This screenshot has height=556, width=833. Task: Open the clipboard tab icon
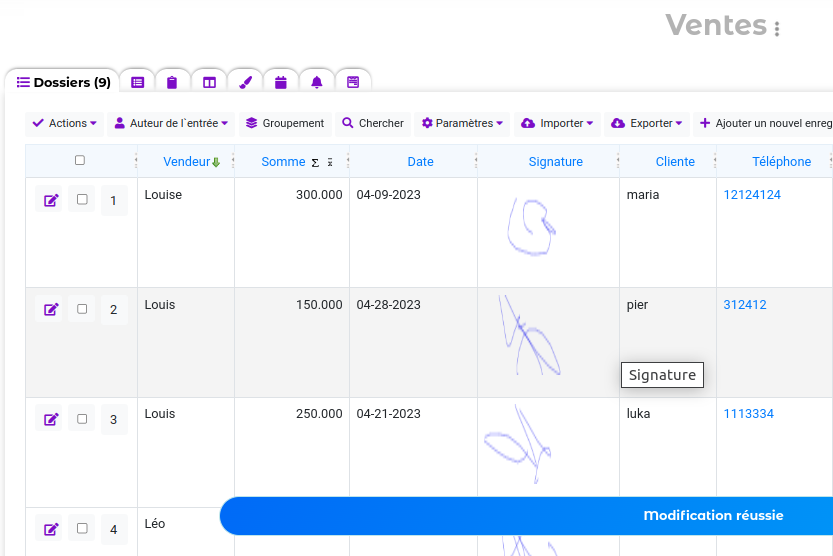click(x=173, y=82)
